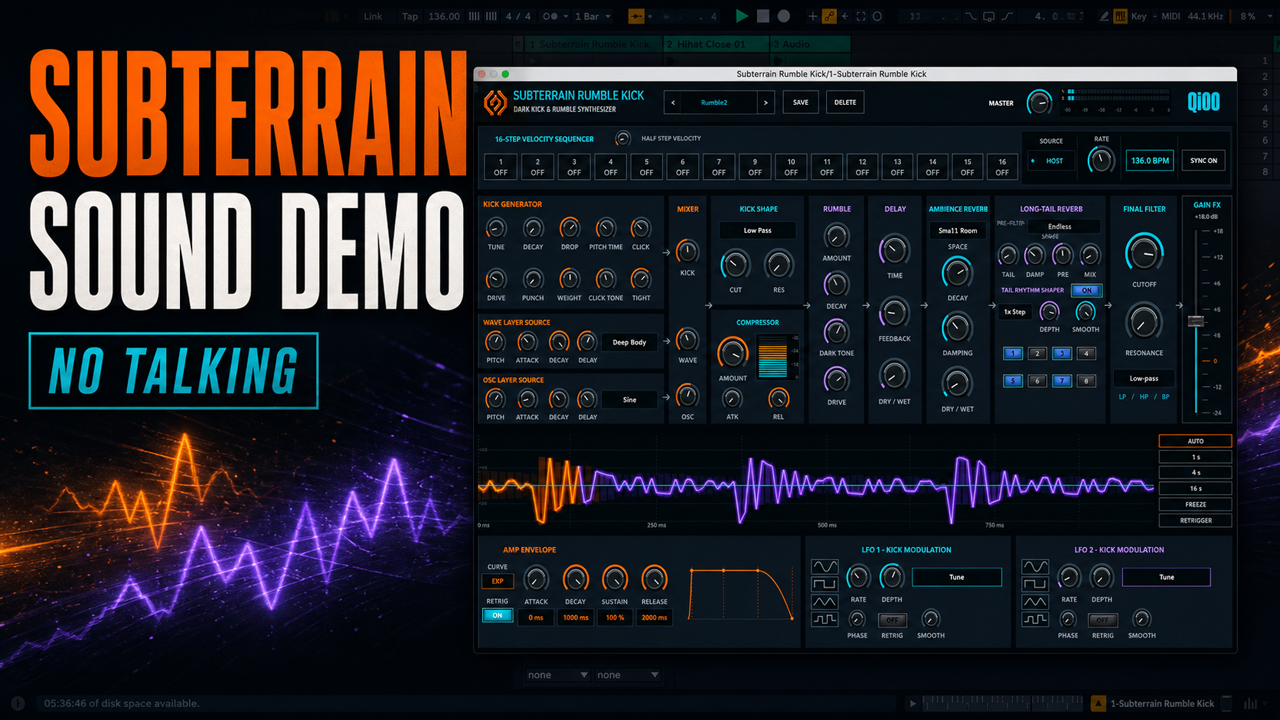Open the 1x Step rate dropdown

[1015, 312]
